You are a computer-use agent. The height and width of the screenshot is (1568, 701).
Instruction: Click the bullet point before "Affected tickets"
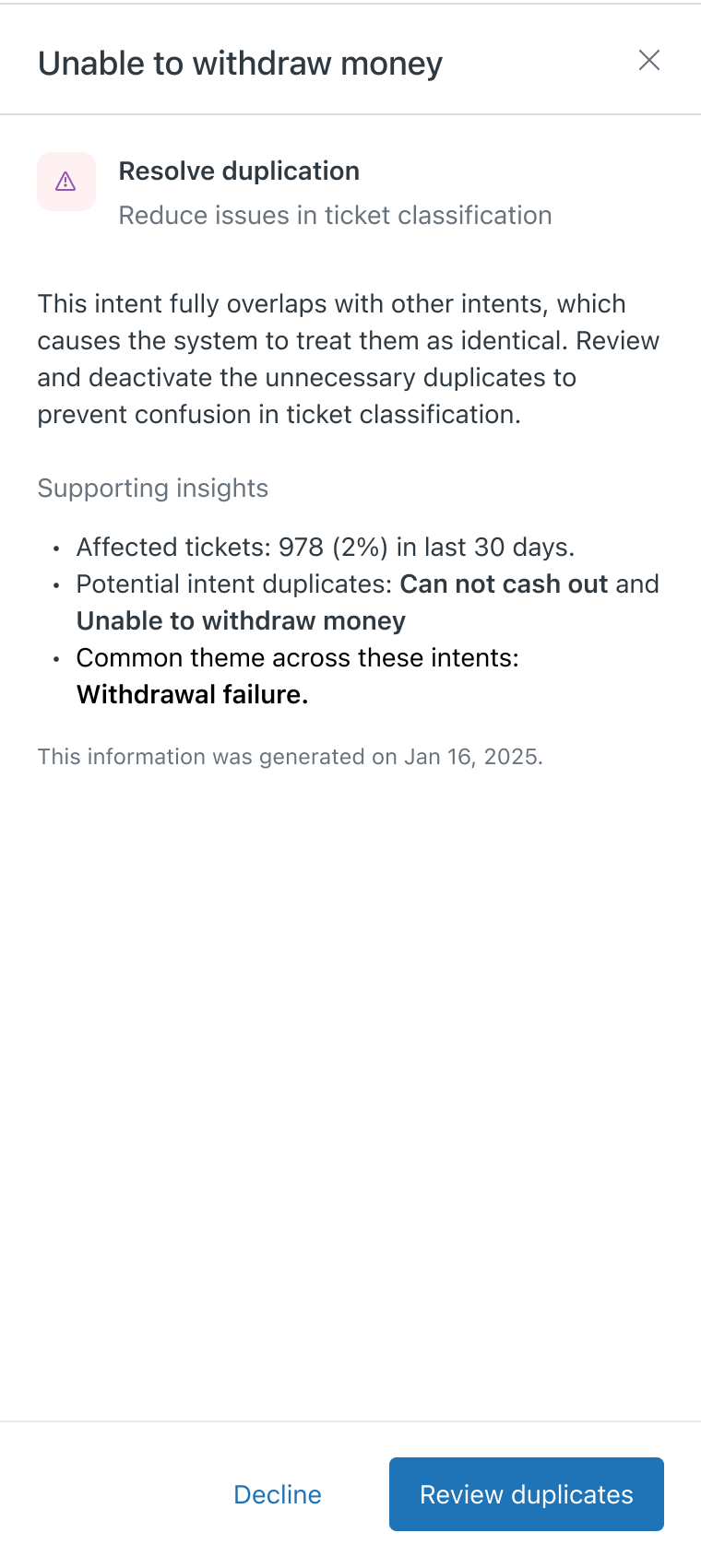click(56, 548)
